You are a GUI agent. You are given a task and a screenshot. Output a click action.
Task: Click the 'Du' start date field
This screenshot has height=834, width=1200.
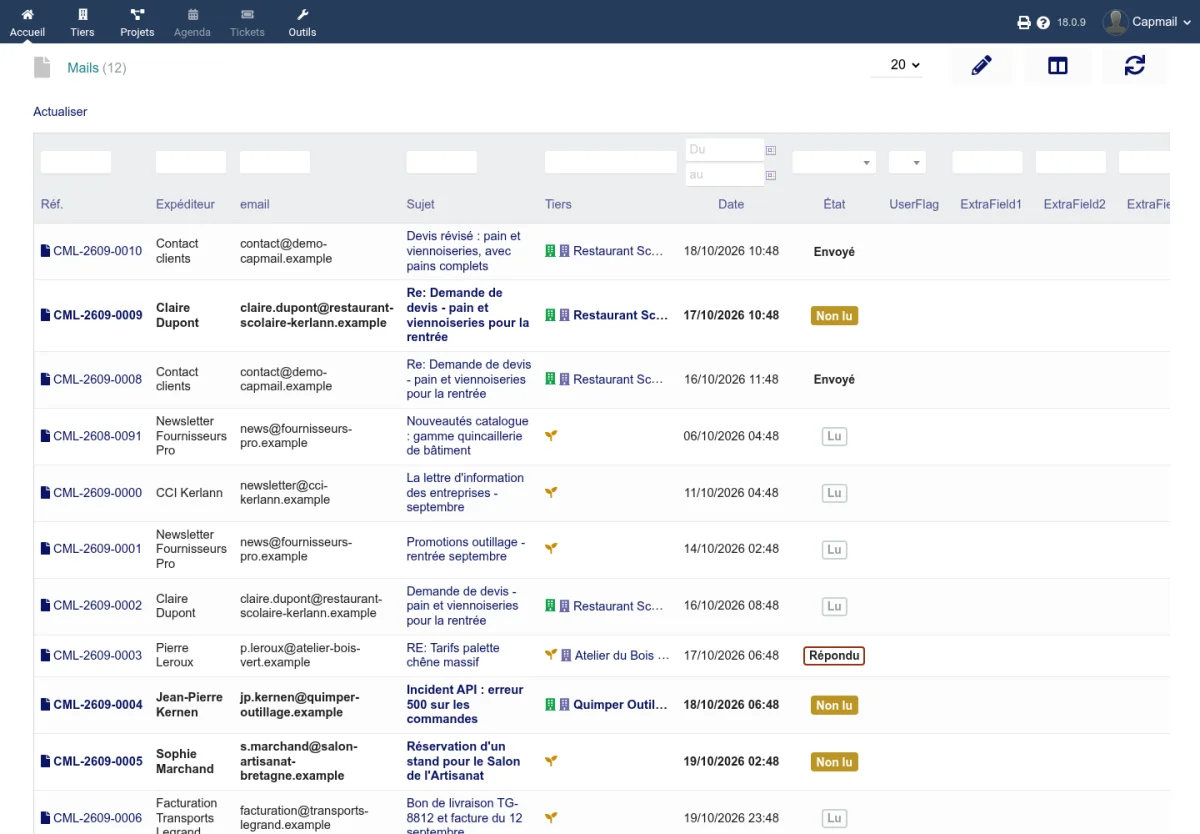point(724,149)
